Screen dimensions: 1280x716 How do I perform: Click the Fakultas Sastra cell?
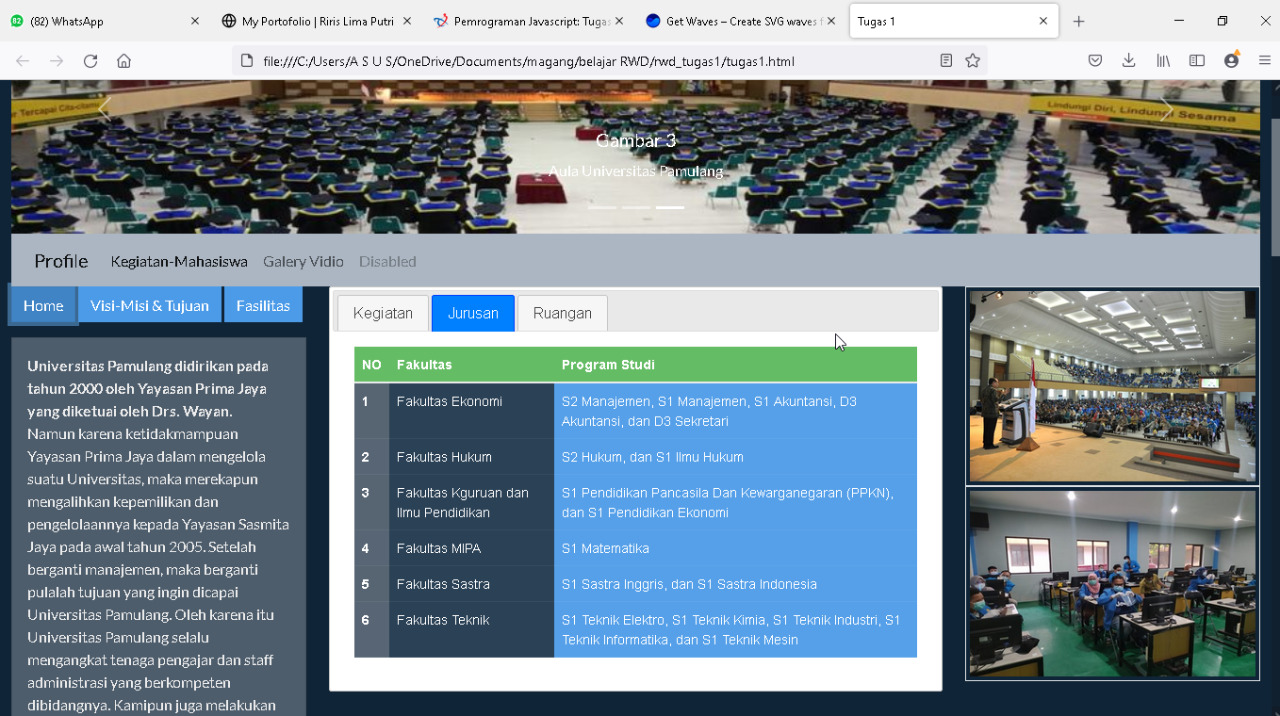tap(472, 584)
